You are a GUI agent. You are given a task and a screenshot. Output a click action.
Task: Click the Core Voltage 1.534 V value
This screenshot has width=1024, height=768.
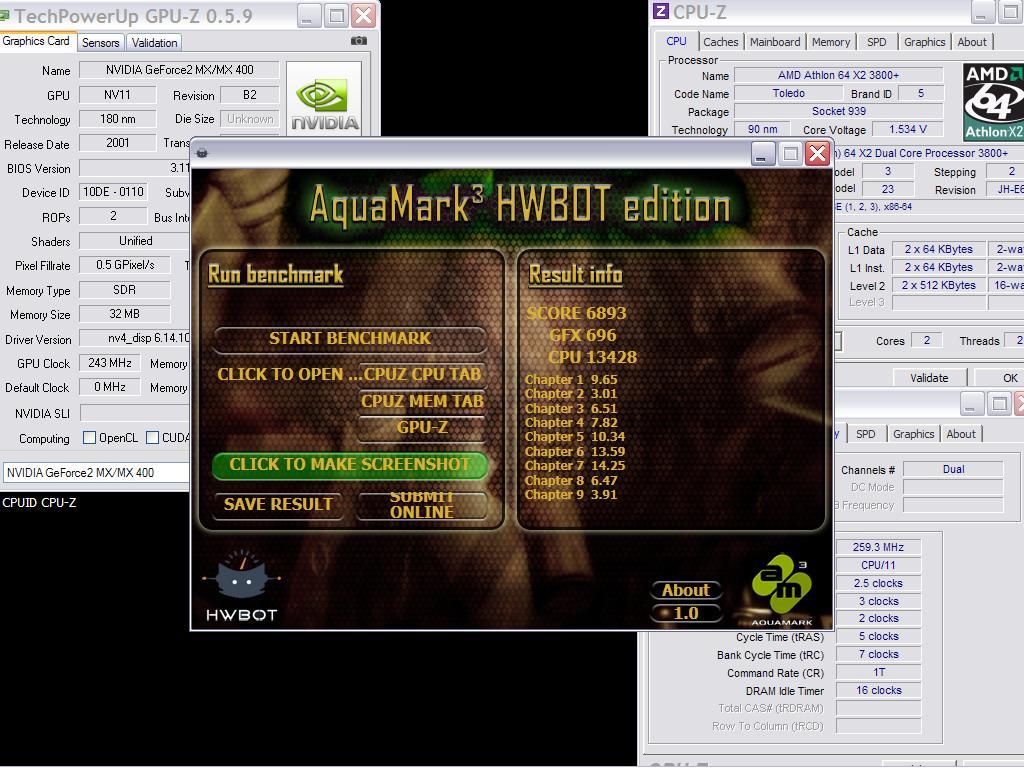click(x=908, y=129)
